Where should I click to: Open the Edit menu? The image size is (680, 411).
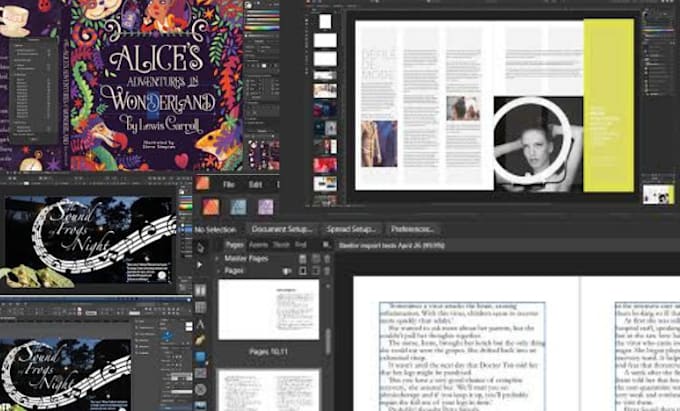tap(255, 185)
